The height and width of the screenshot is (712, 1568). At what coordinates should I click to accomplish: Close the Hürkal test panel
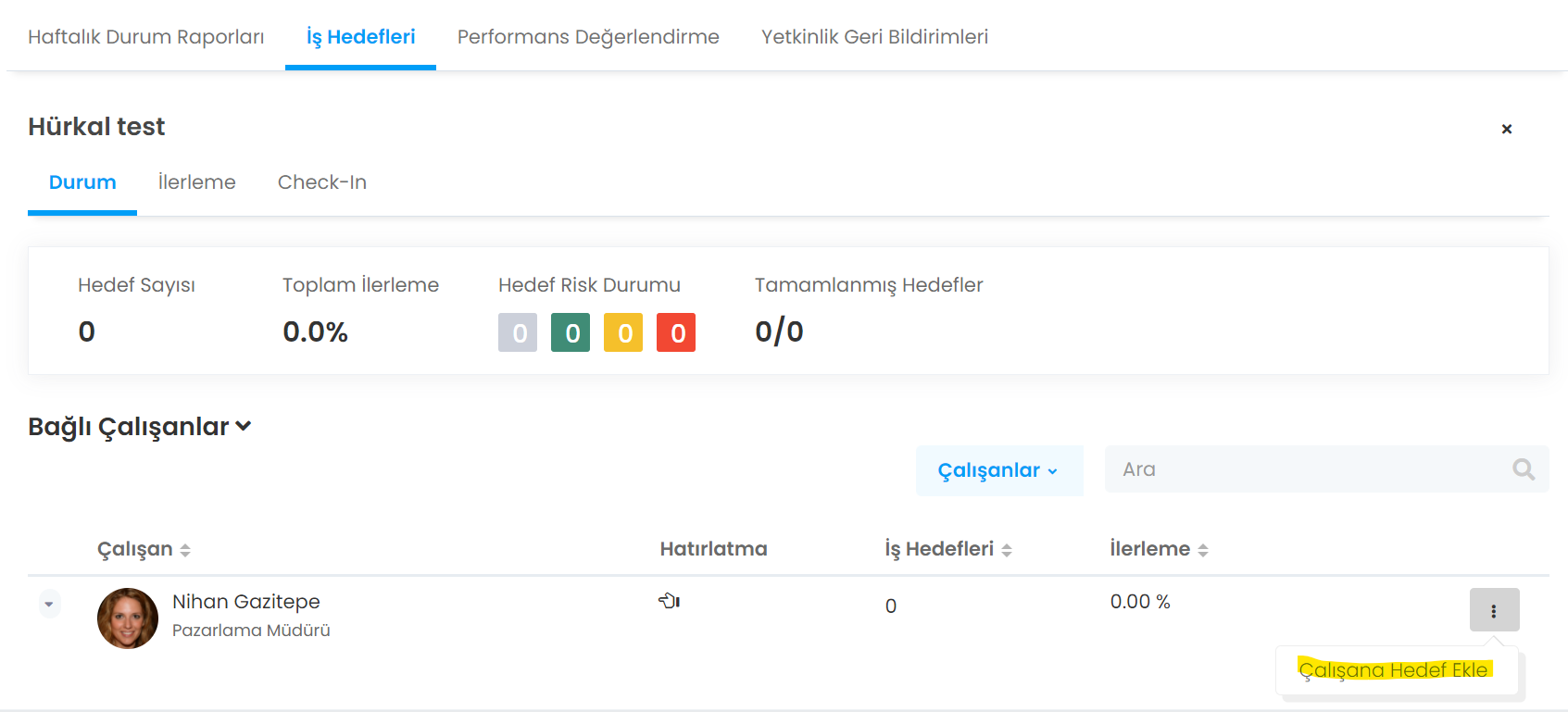pos(1507,129)
